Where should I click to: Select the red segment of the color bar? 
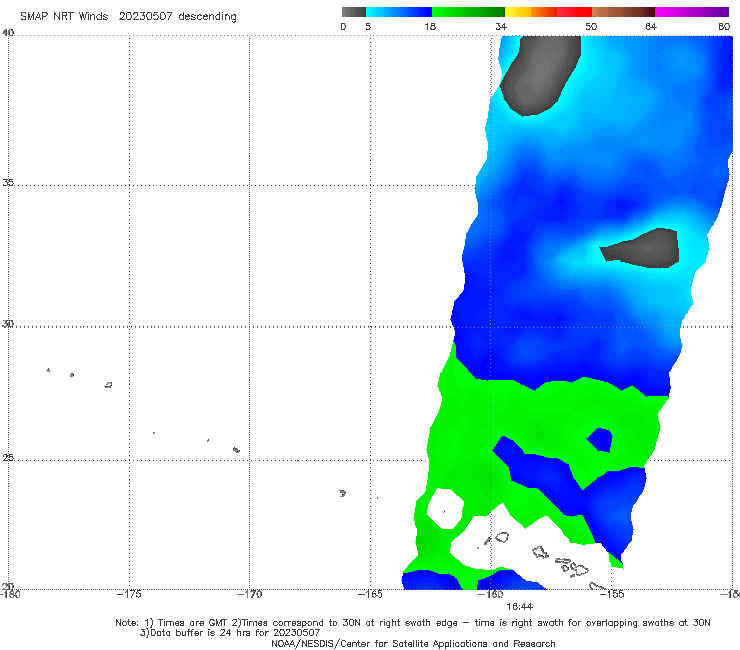tap(574, 12)
